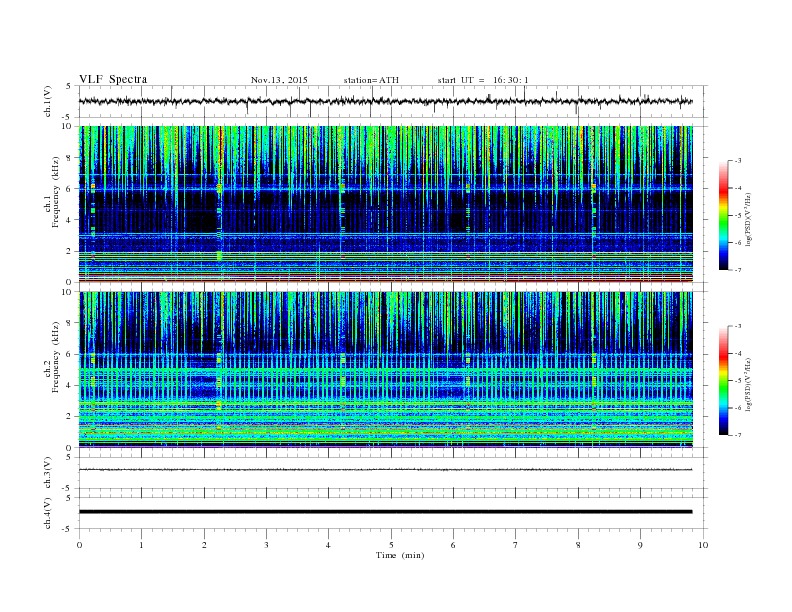
Task: Click the time axis tick label "4"
Action: pos(328,545)
